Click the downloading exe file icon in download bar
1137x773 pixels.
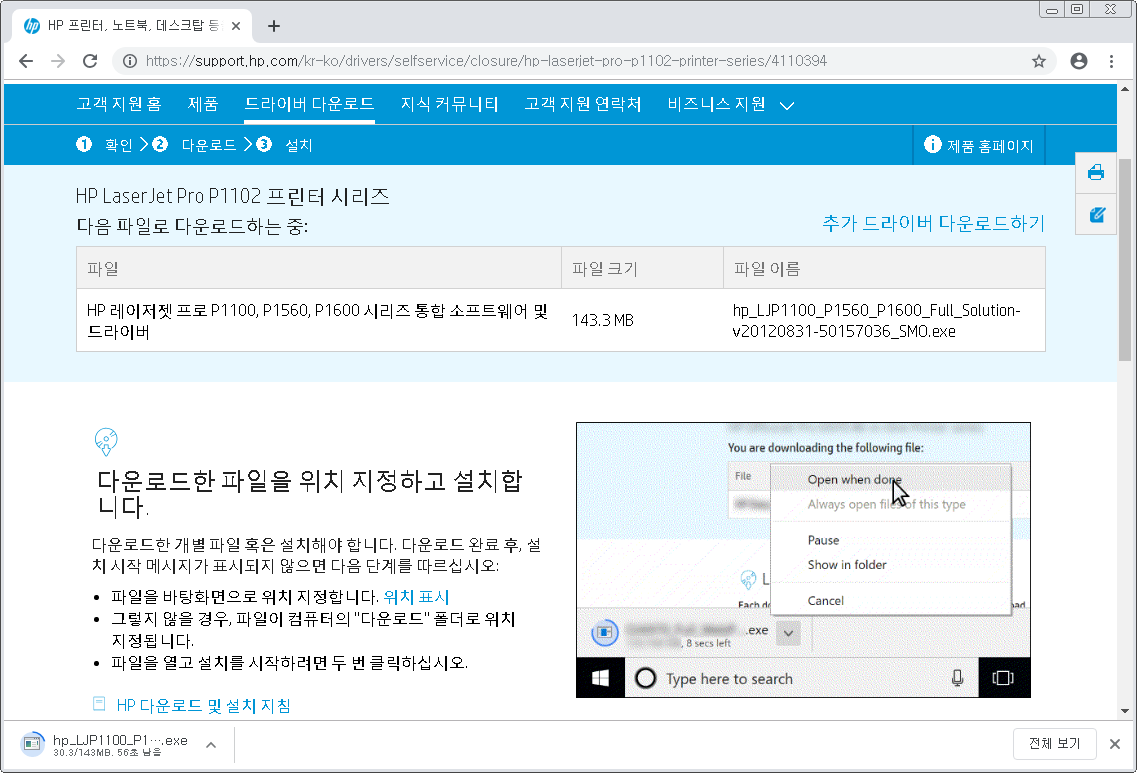point(32,744)
